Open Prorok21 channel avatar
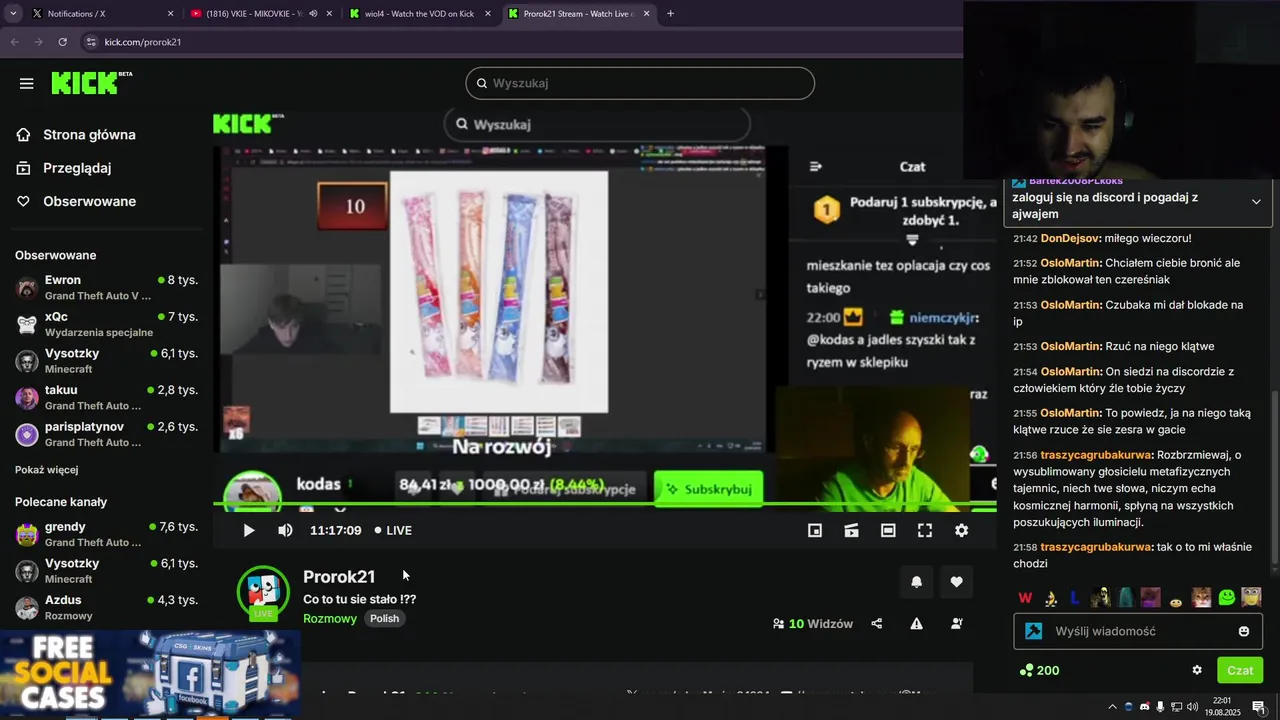This screenshot has height=720, width=1280. [263, 592]
